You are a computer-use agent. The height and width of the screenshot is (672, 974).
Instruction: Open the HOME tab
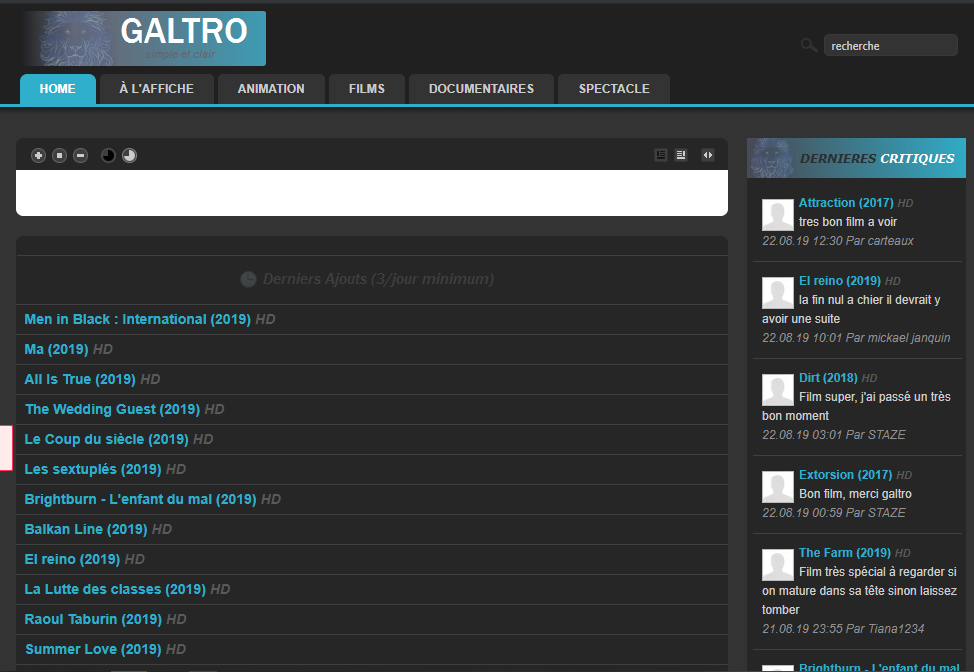(58, 89)
